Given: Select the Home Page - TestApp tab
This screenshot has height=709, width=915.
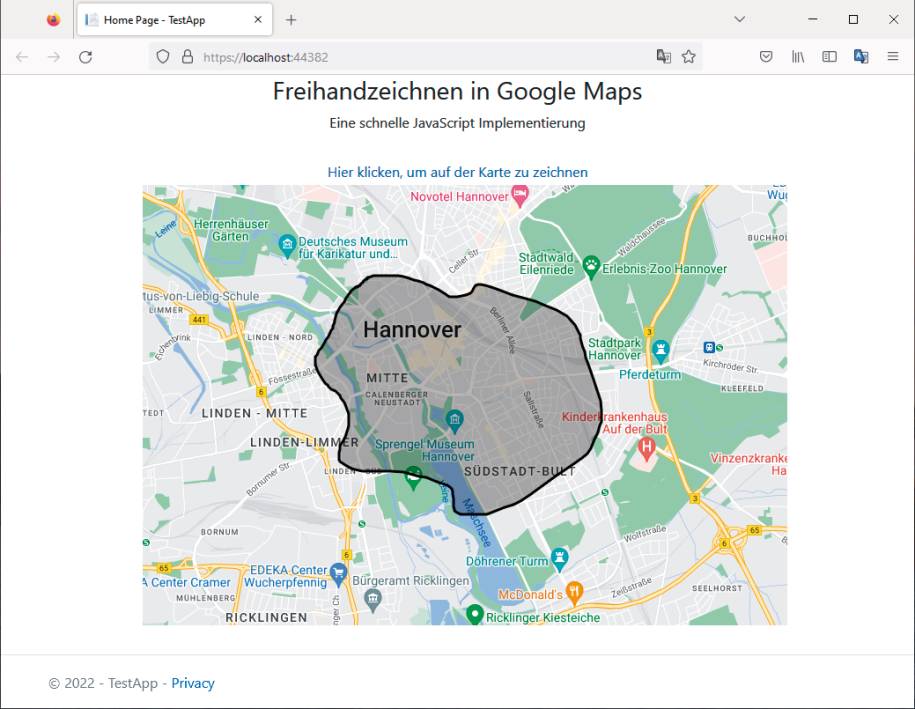Looking at the screenshot, I should [175, 20].
